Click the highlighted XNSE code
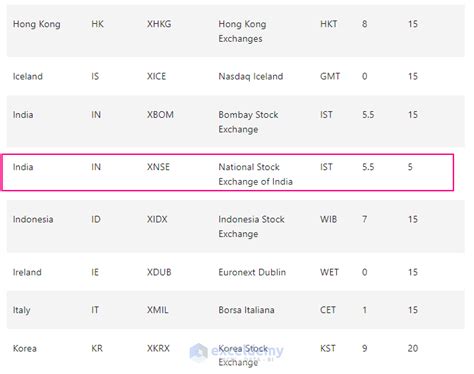The width and height of the screenshot is (474, 374). tap(158, 167)
